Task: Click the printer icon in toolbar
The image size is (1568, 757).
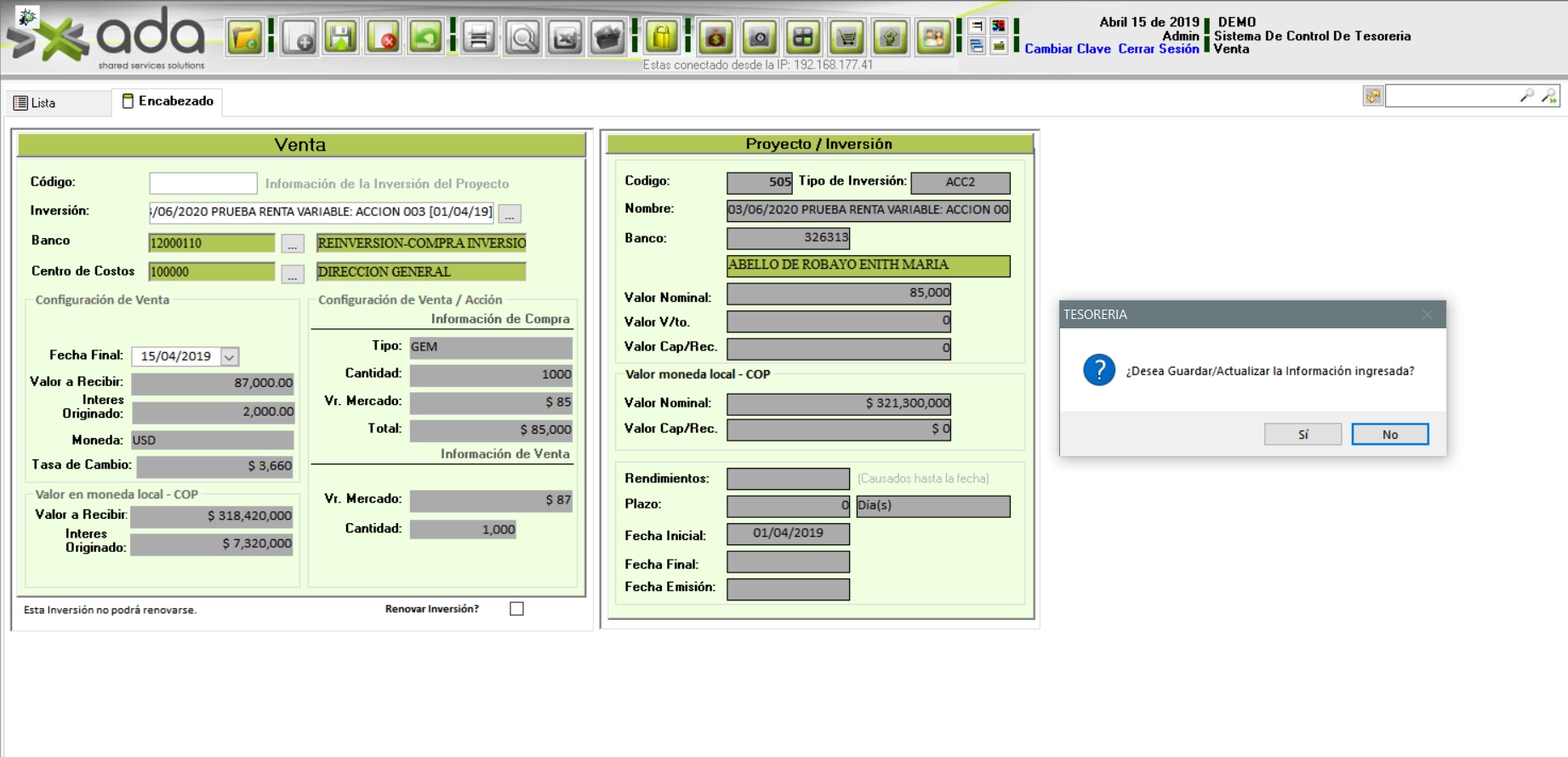Action: (x=479, y=38)
